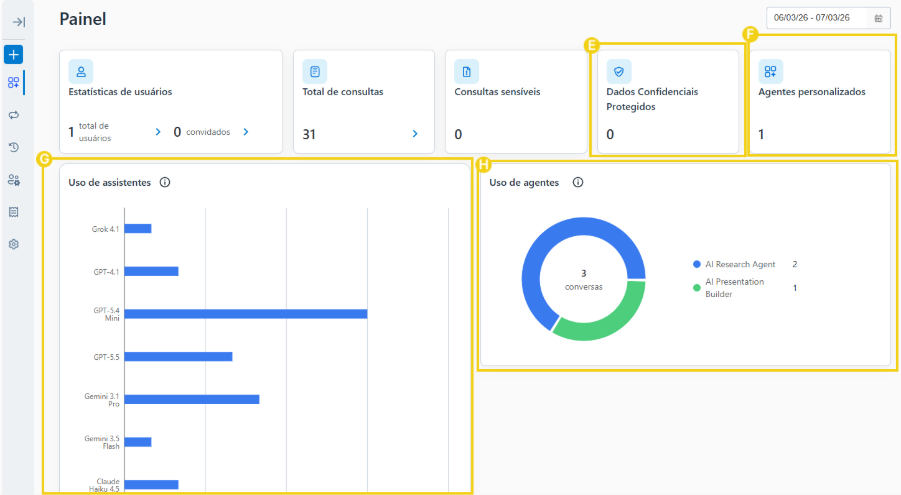Viewport: 901px width, 495px height.
Task: Click the GPT-5.4 Mini axis label
Action: tap(107, 314)
